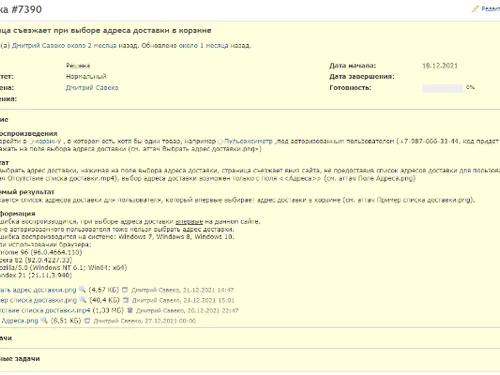Open the 'списка доставки.mp4' video attachment
Image resolution: width=500 pixels, height=375 pixels.
click(45, 311)
